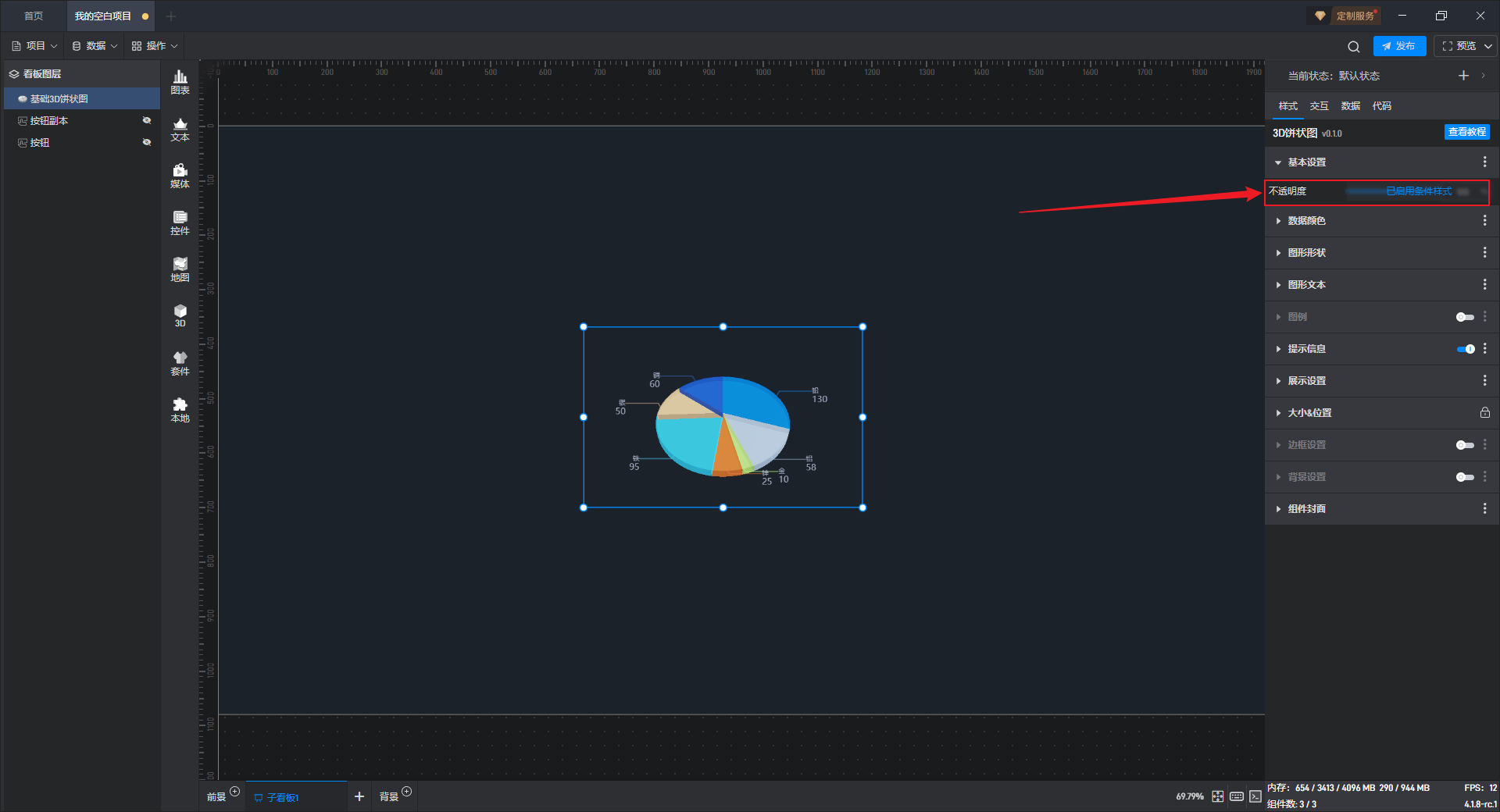Switch to the 交互 tab
1500x812 pixels.
pos(1319,106)
